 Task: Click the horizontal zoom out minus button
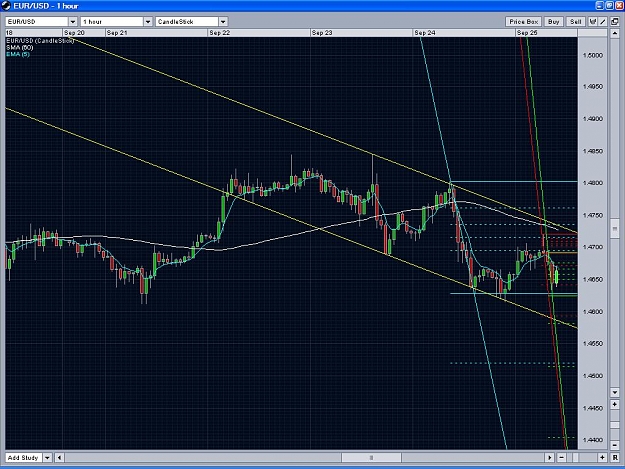pos(561,457)
